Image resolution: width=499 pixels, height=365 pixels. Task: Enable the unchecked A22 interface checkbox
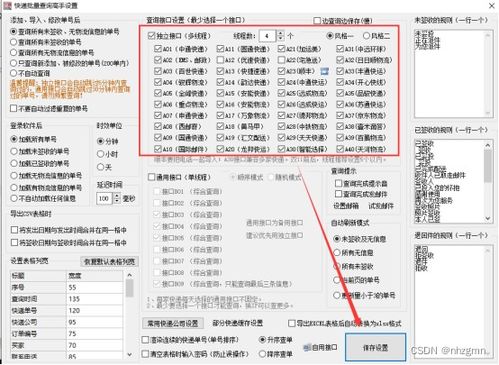281,60
